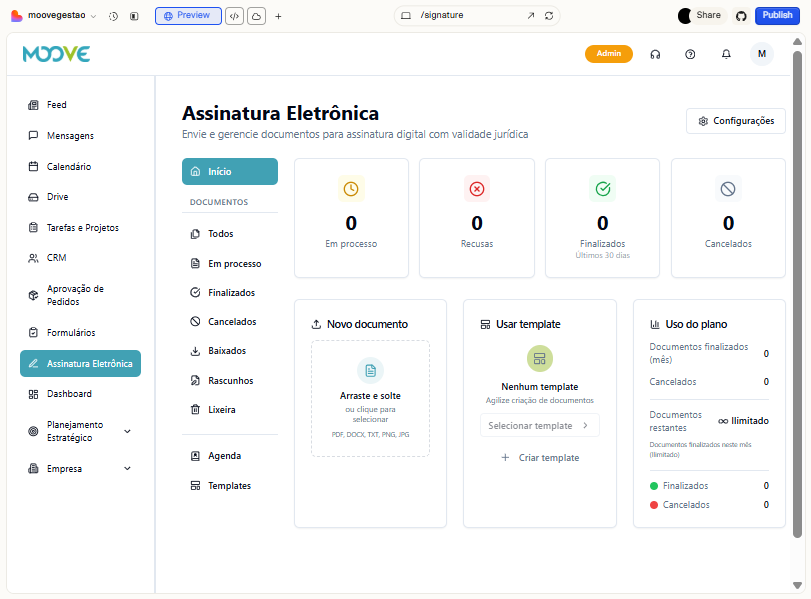The height and width of the screenshot is (599, 811).
Task: Click the green template icon above Nenhum template
Action: click(539, 358)
